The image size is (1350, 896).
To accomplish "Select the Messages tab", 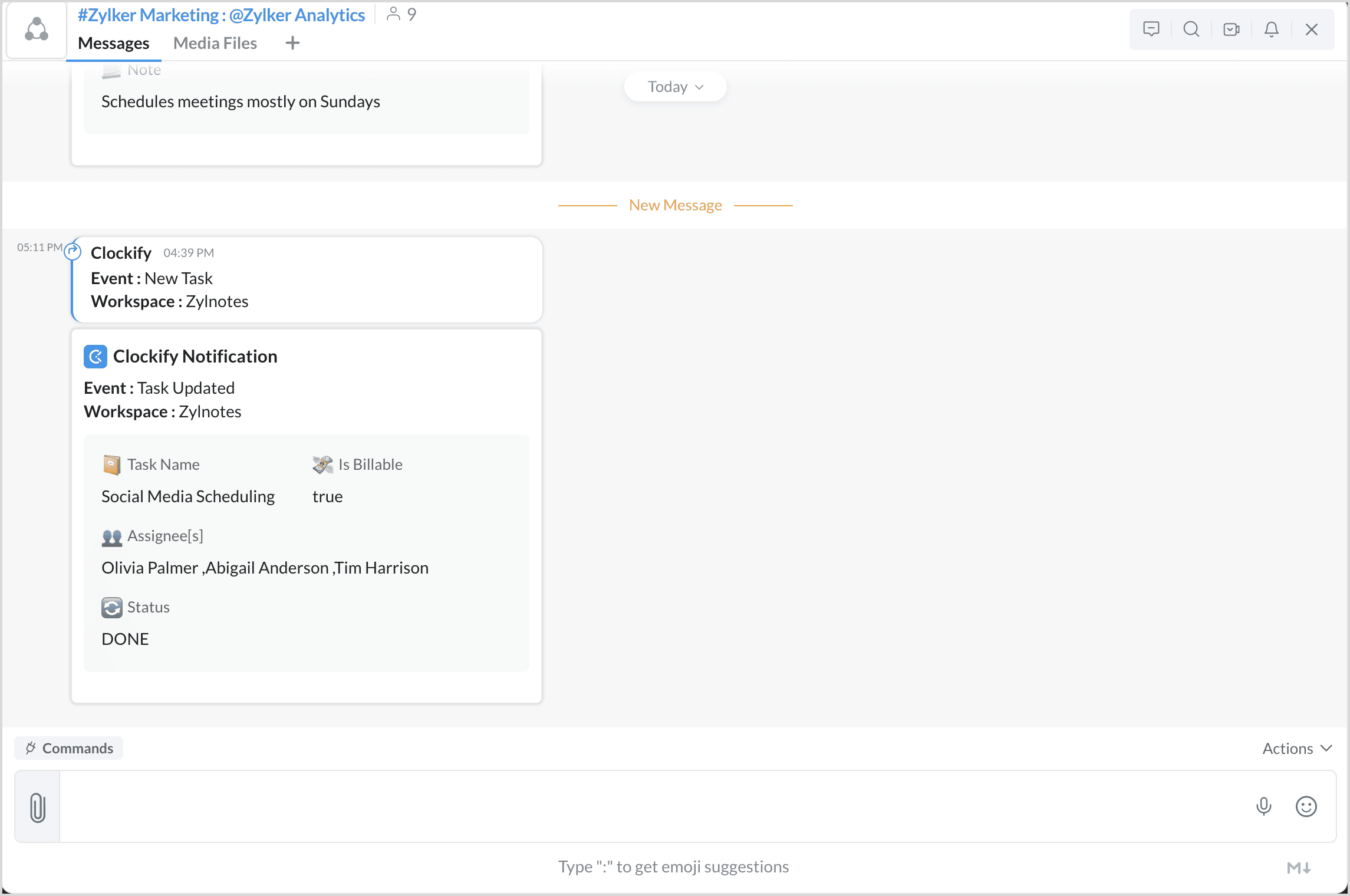I will 113,43.
